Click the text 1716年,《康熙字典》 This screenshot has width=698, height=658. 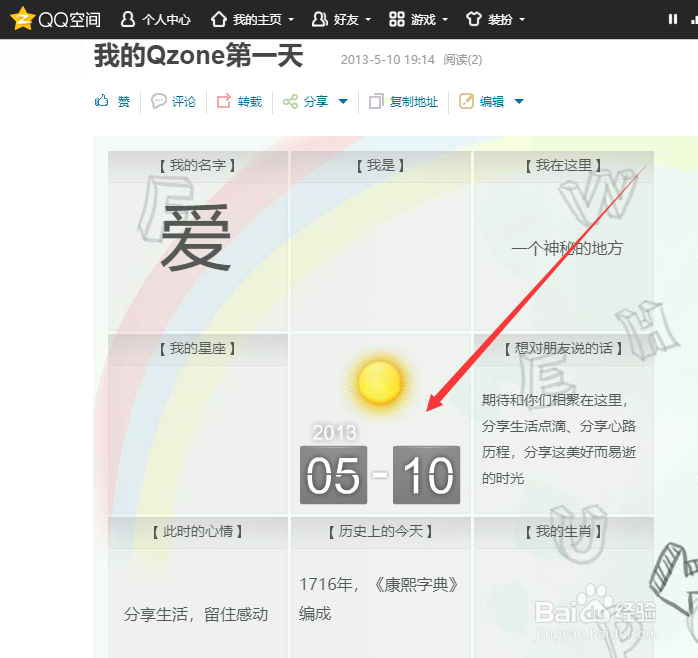(379, 585)
